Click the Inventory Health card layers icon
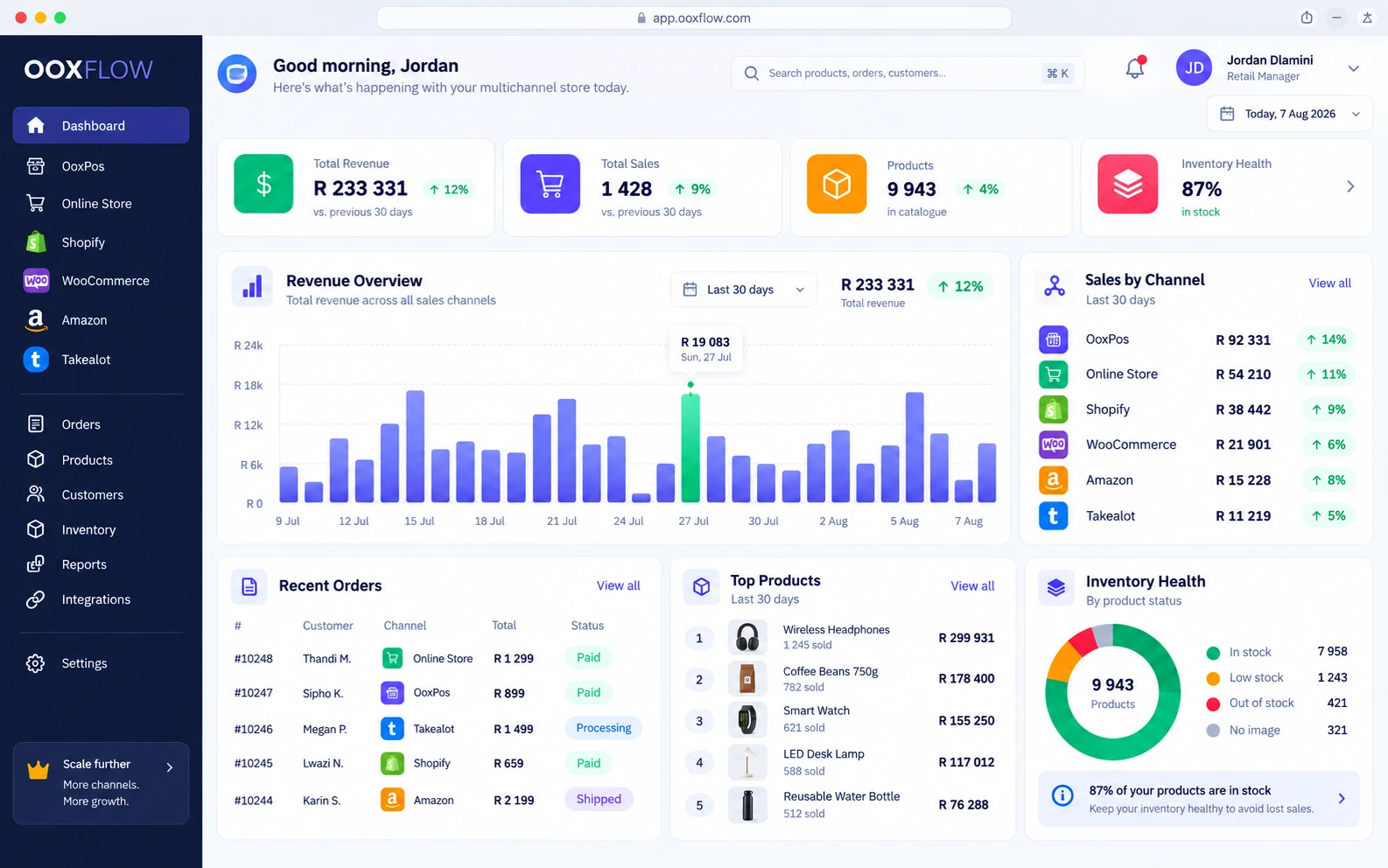 click(x=1056, y=587)
